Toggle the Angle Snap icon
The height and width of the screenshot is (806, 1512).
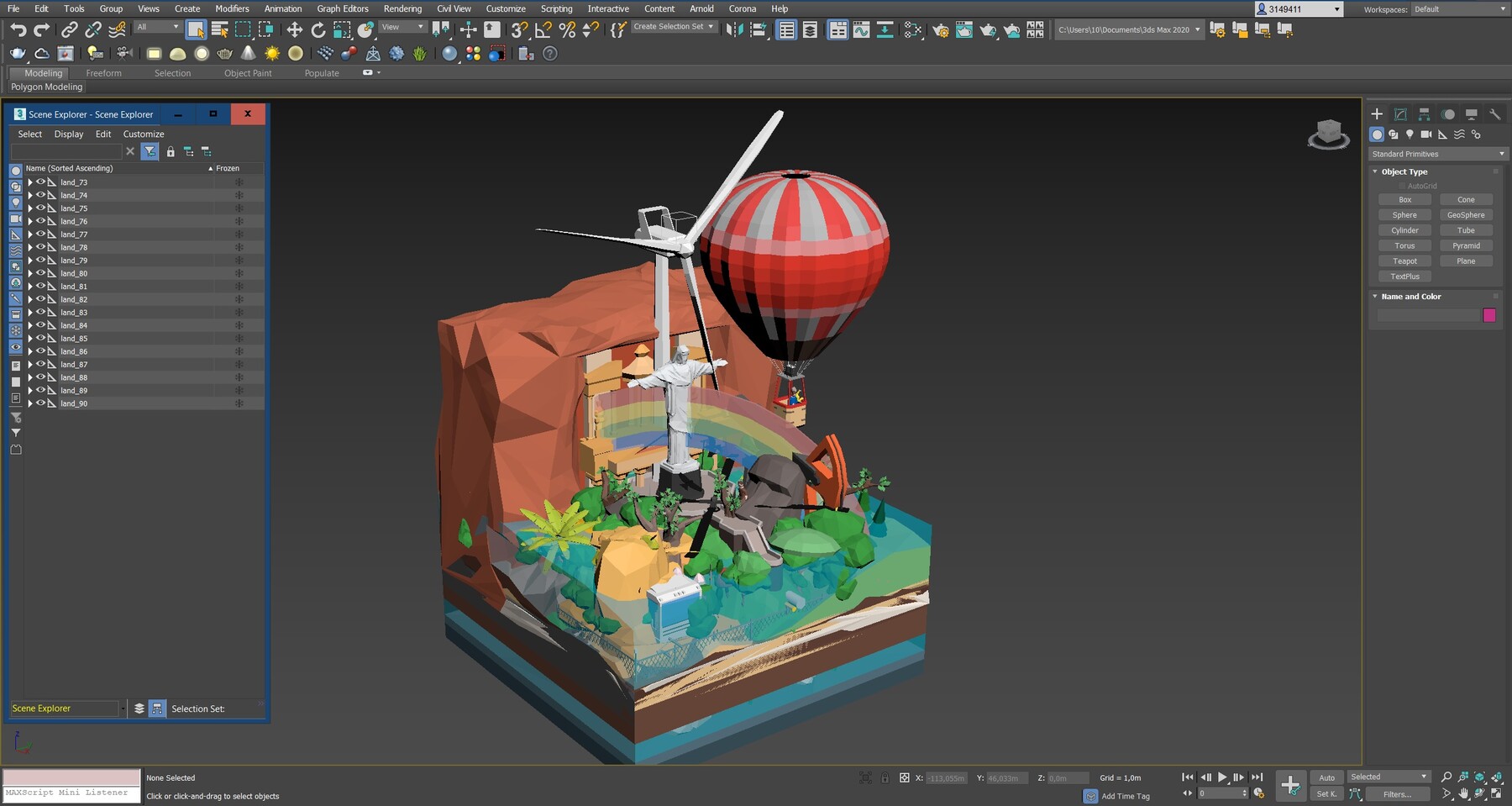[543, 30]
